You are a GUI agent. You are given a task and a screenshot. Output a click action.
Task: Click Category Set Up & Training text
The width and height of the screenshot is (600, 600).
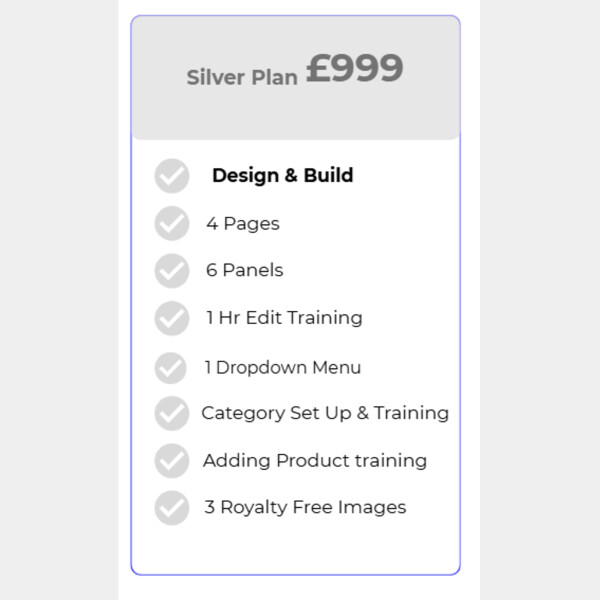click(325, 413)
